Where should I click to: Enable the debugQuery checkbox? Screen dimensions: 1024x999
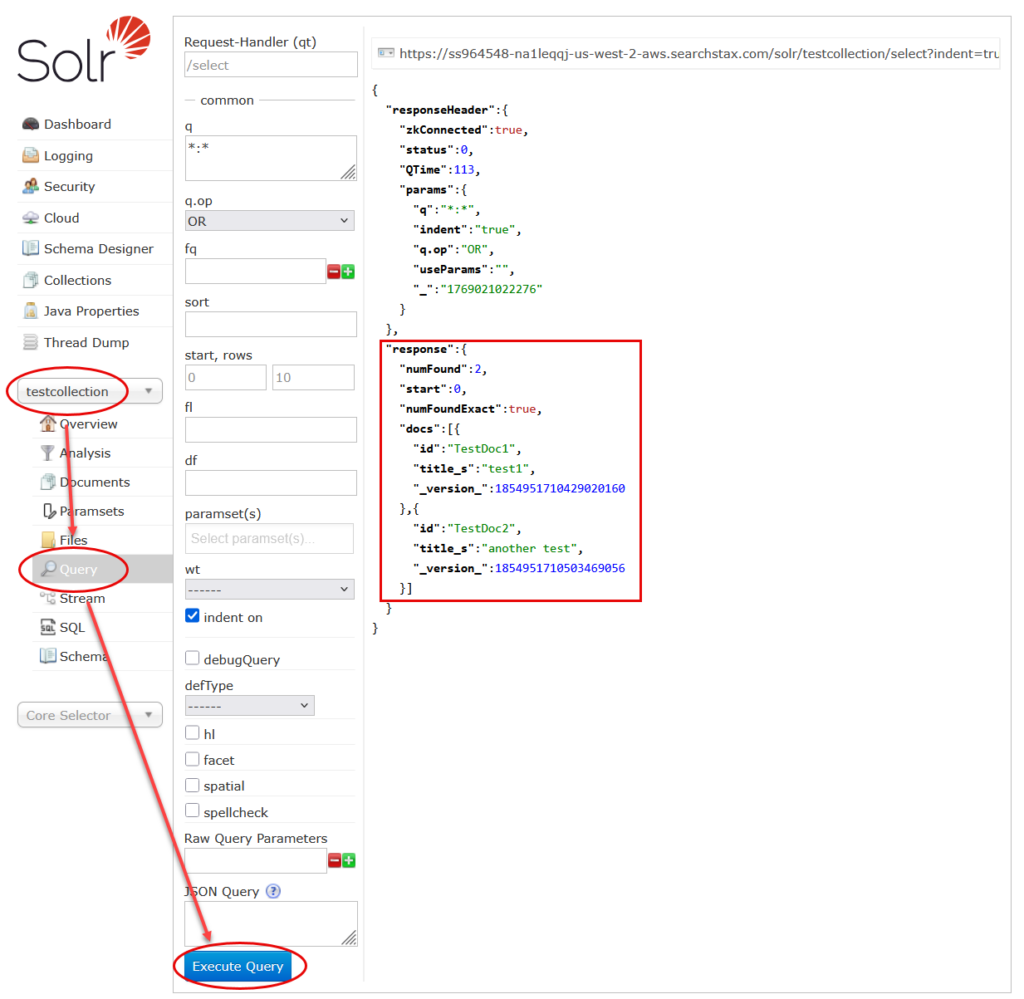192,658
